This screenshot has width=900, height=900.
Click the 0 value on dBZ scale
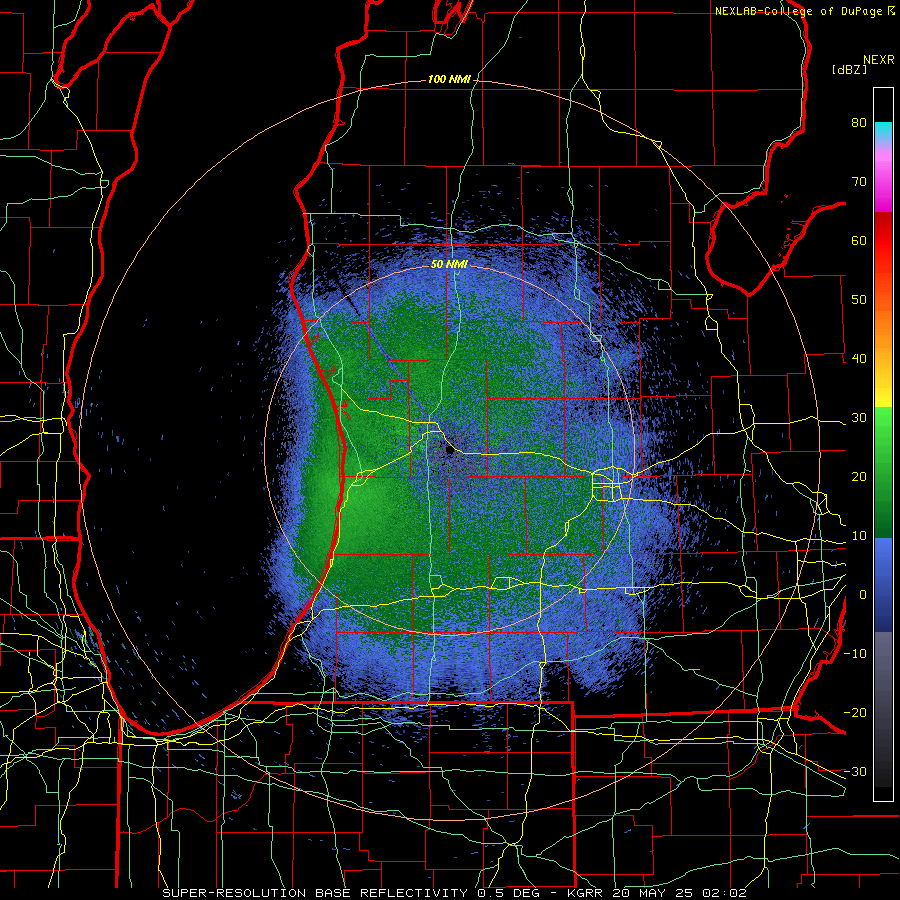click(x=863, y=595)
